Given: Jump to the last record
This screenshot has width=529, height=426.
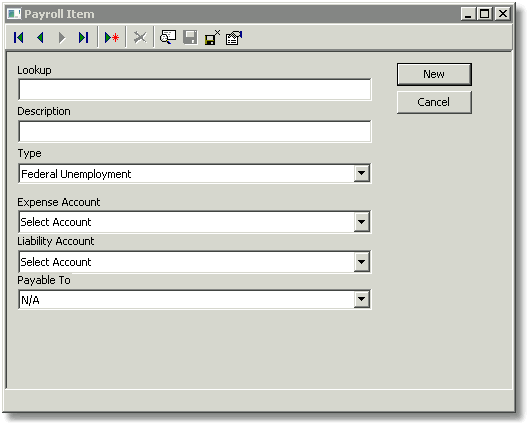Looking at the screenshot, I should (83, 37).
